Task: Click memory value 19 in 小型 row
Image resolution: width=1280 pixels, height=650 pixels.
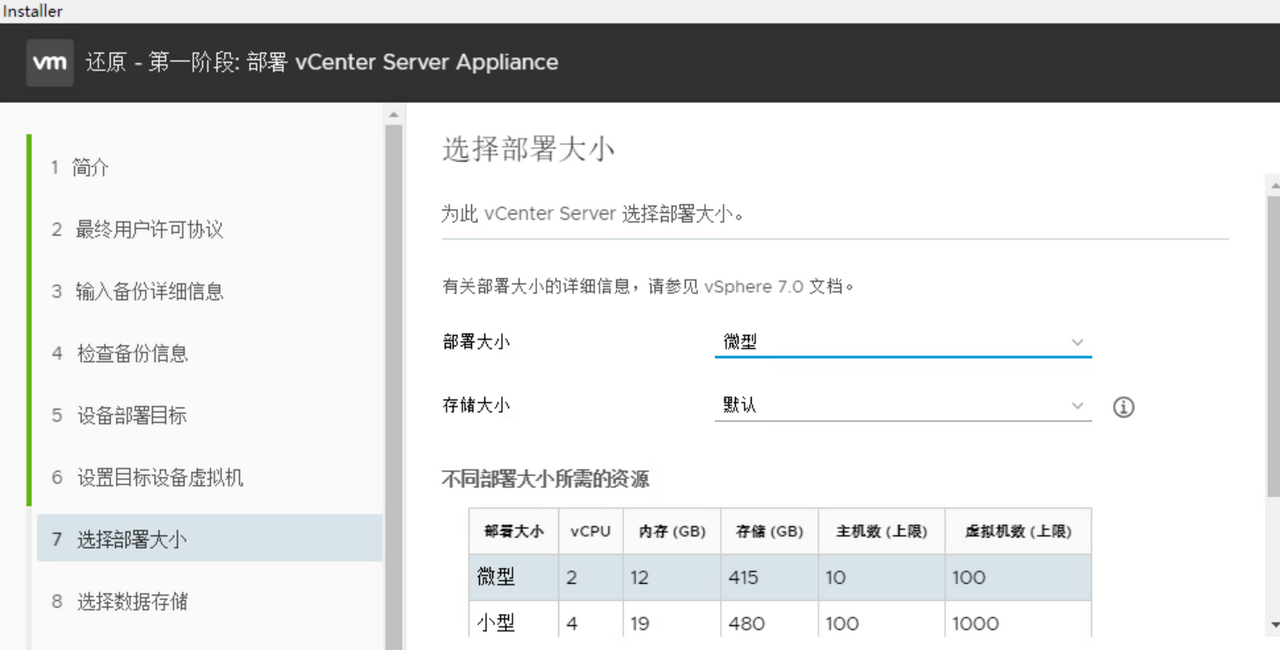Action: (640, 623)
